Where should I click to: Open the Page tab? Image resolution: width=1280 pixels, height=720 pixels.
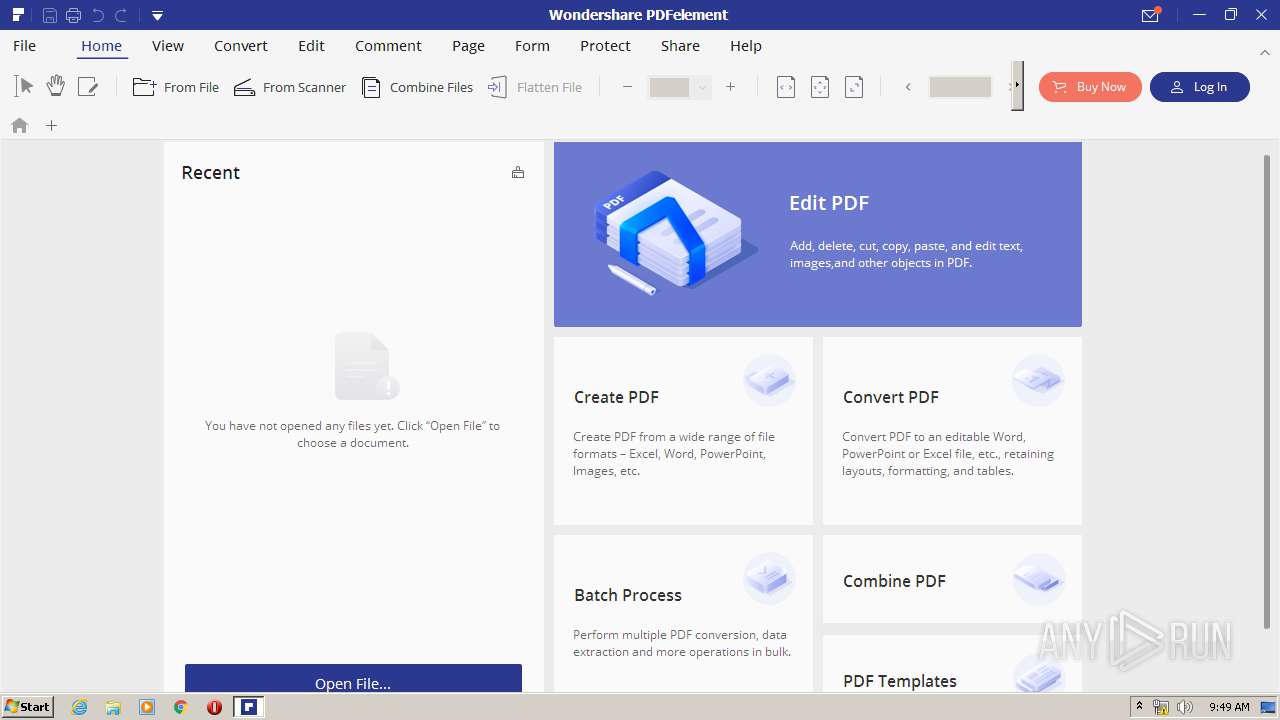point(468,45)
